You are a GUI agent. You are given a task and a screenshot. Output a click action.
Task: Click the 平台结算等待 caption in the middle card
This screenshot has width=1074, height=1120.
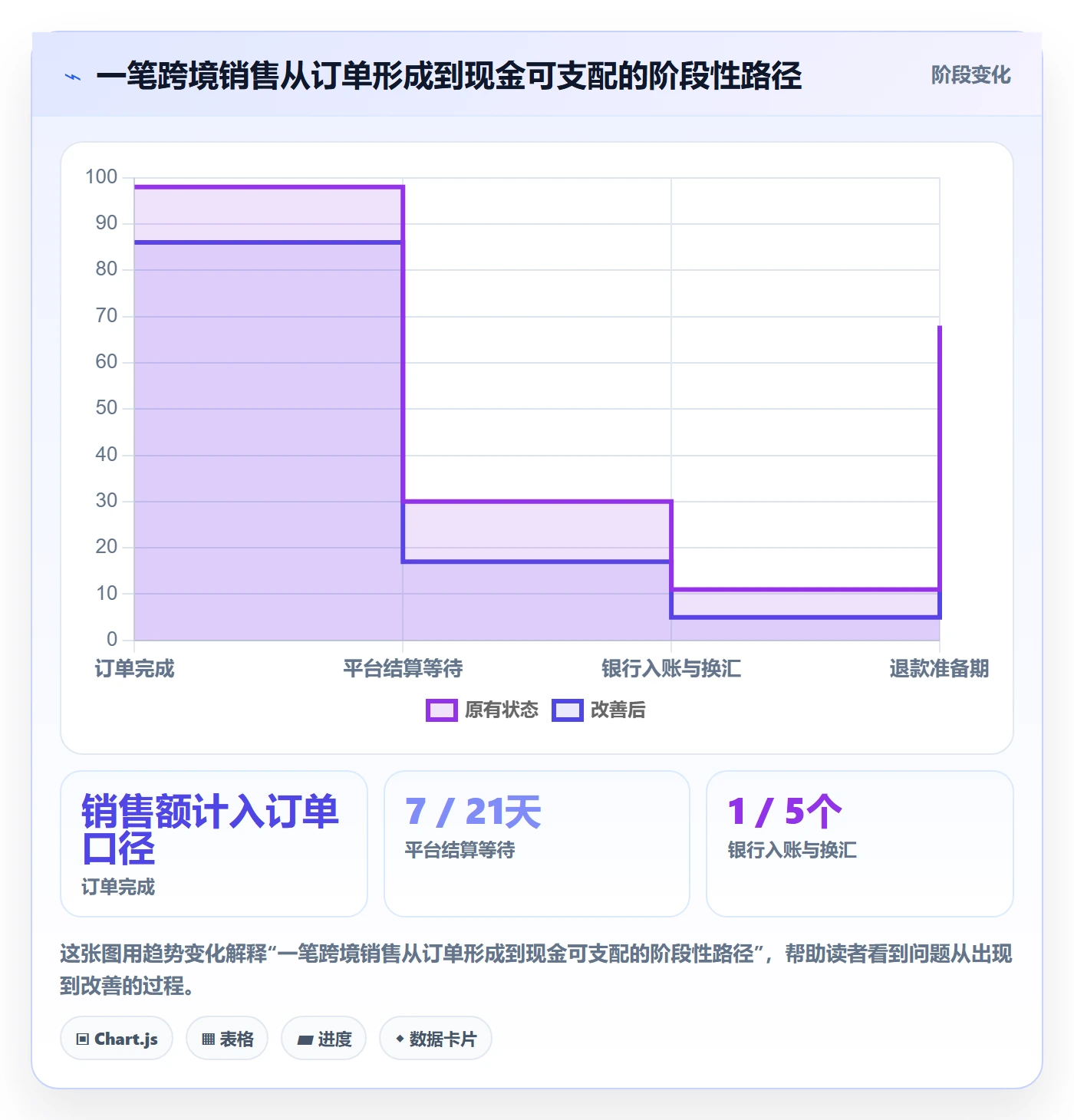[460, 850]
